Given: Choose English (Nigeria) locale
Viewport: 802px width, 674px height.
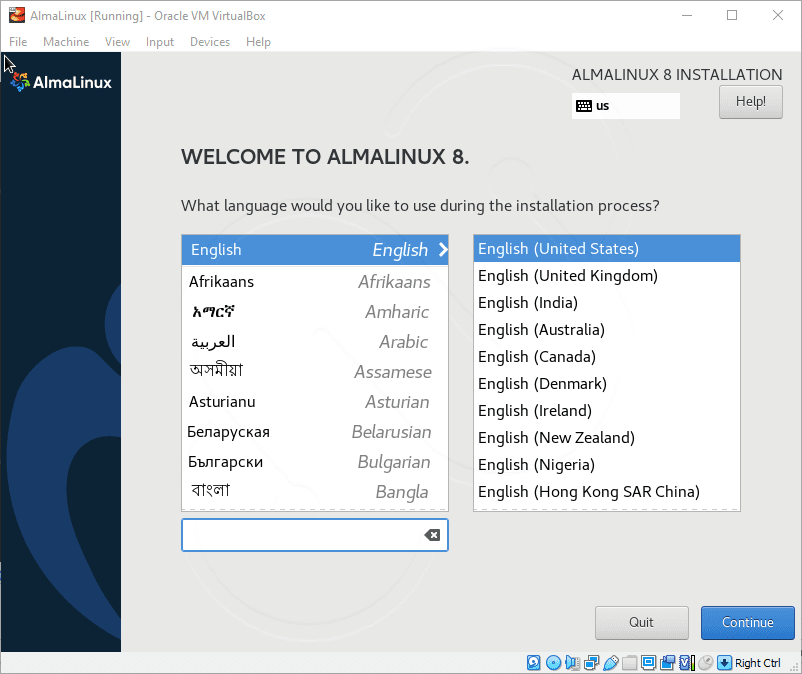Looking at the screenshot, I should click(607, 465).
